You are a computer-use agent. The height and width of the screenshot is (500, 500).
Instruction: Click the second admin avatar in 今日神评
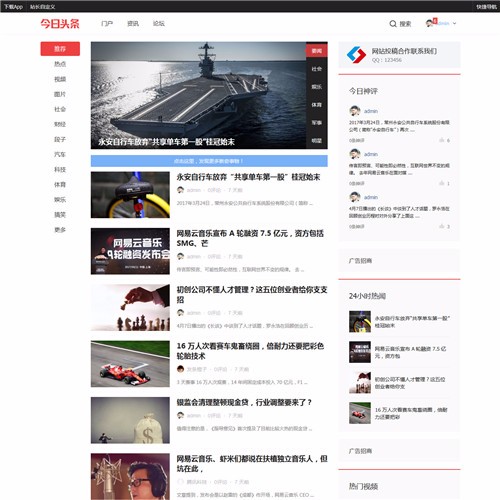(355, 154)
